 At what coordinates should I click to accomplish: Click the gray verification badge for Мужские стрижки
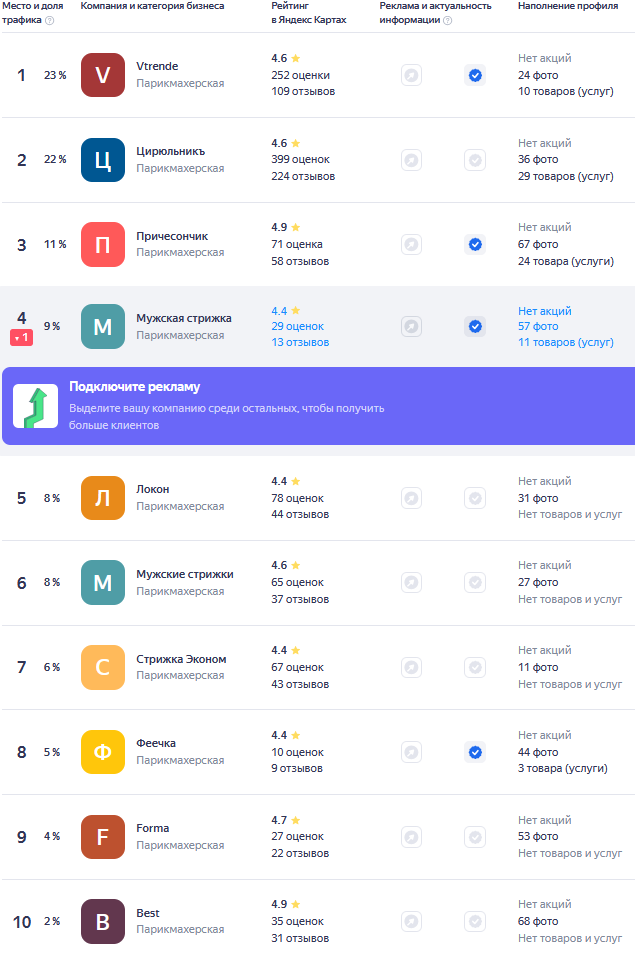(475, 582)
